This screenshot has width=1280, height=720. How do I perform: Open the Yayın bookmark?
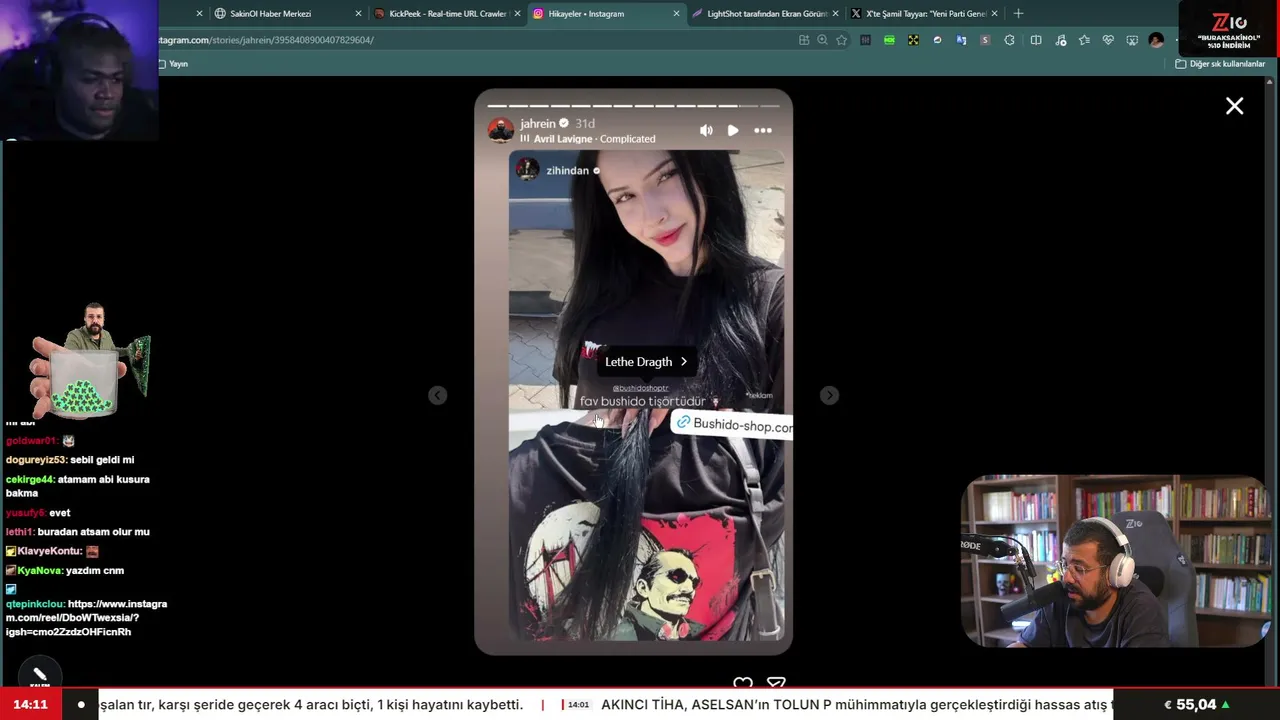pyautogui.click(x=173, y=64)
